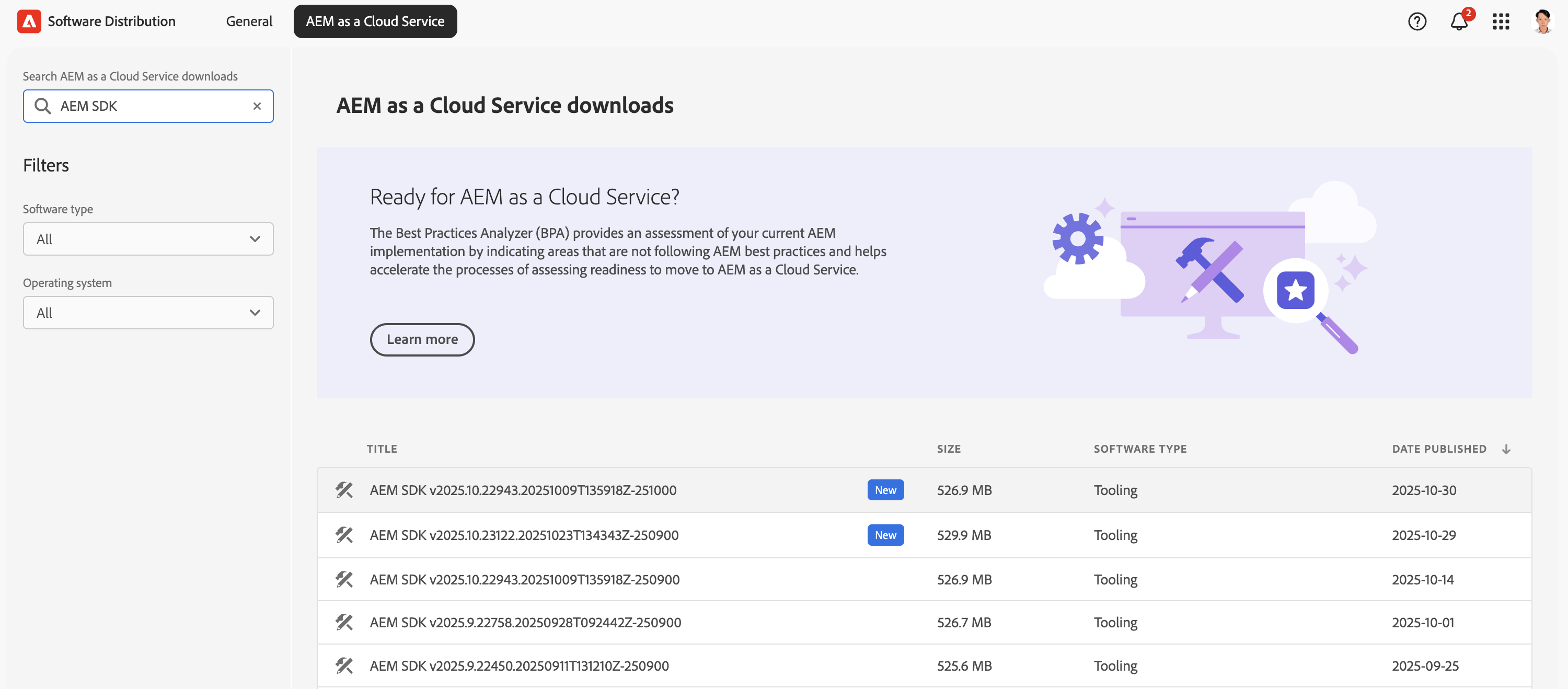The width and height of the screenshot is (1568, 689).
Task: Open the user profile avatar
Action: click(x=1542, y=21)
